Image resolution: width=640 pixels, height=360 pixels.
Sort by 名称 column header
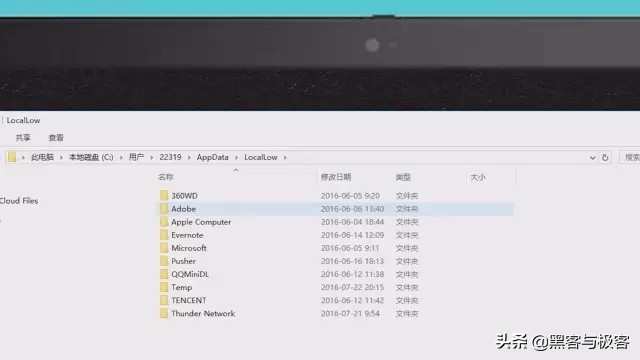[166, 177]
